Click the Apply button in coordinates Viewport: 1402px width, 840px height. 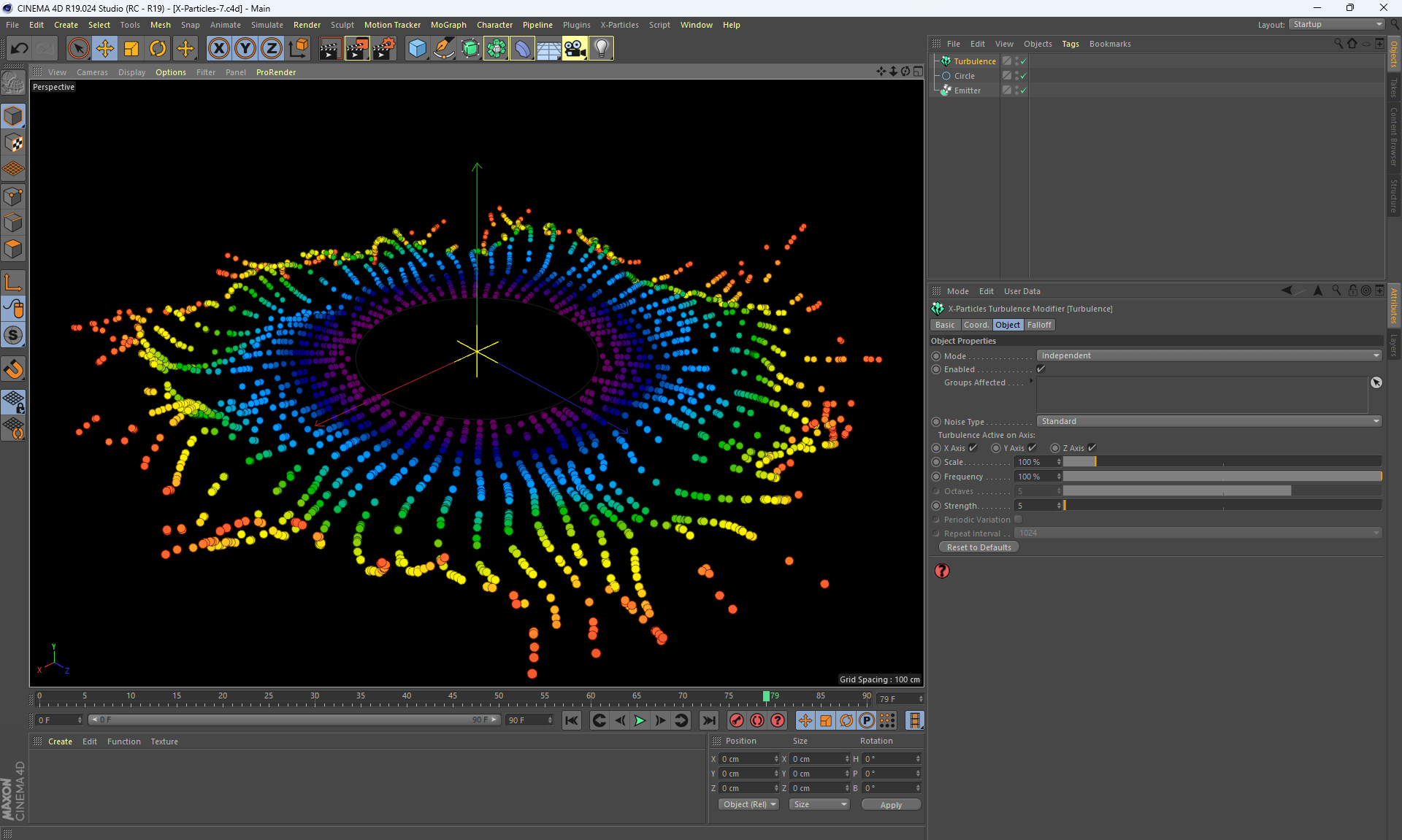coord(891,805)
